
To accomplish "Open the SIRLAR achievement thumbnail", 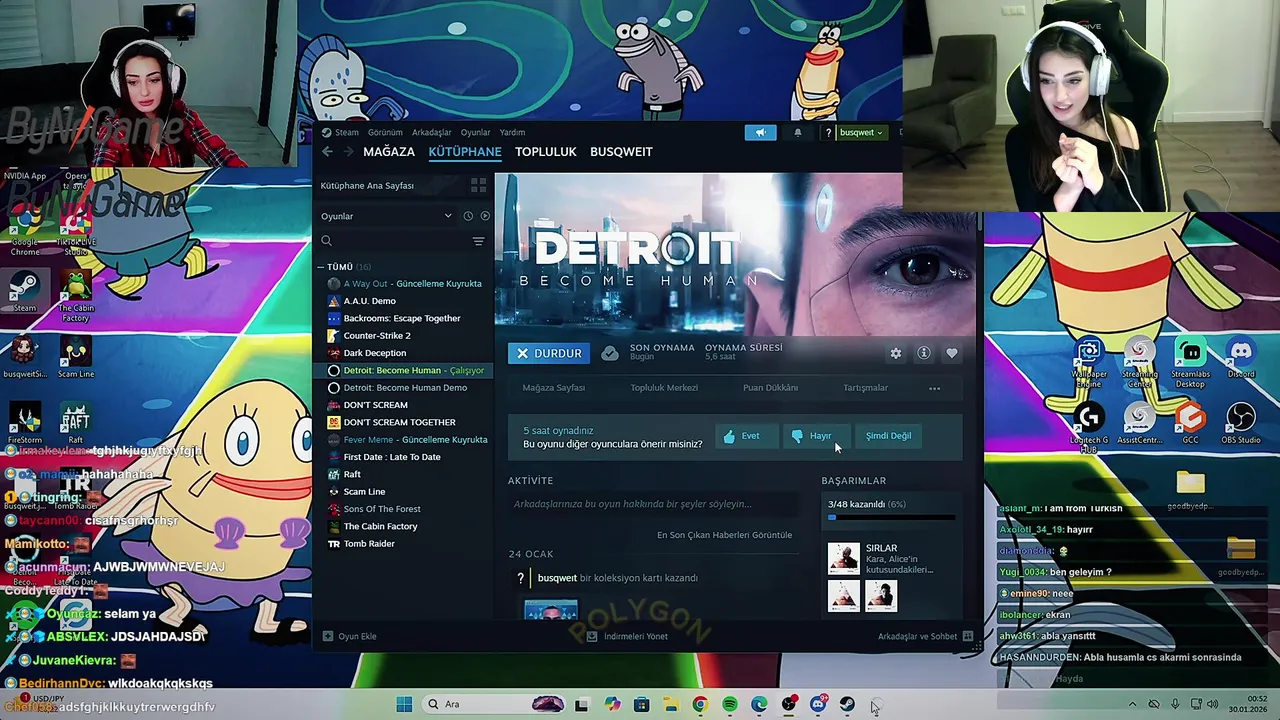I will tap(844, 558).
